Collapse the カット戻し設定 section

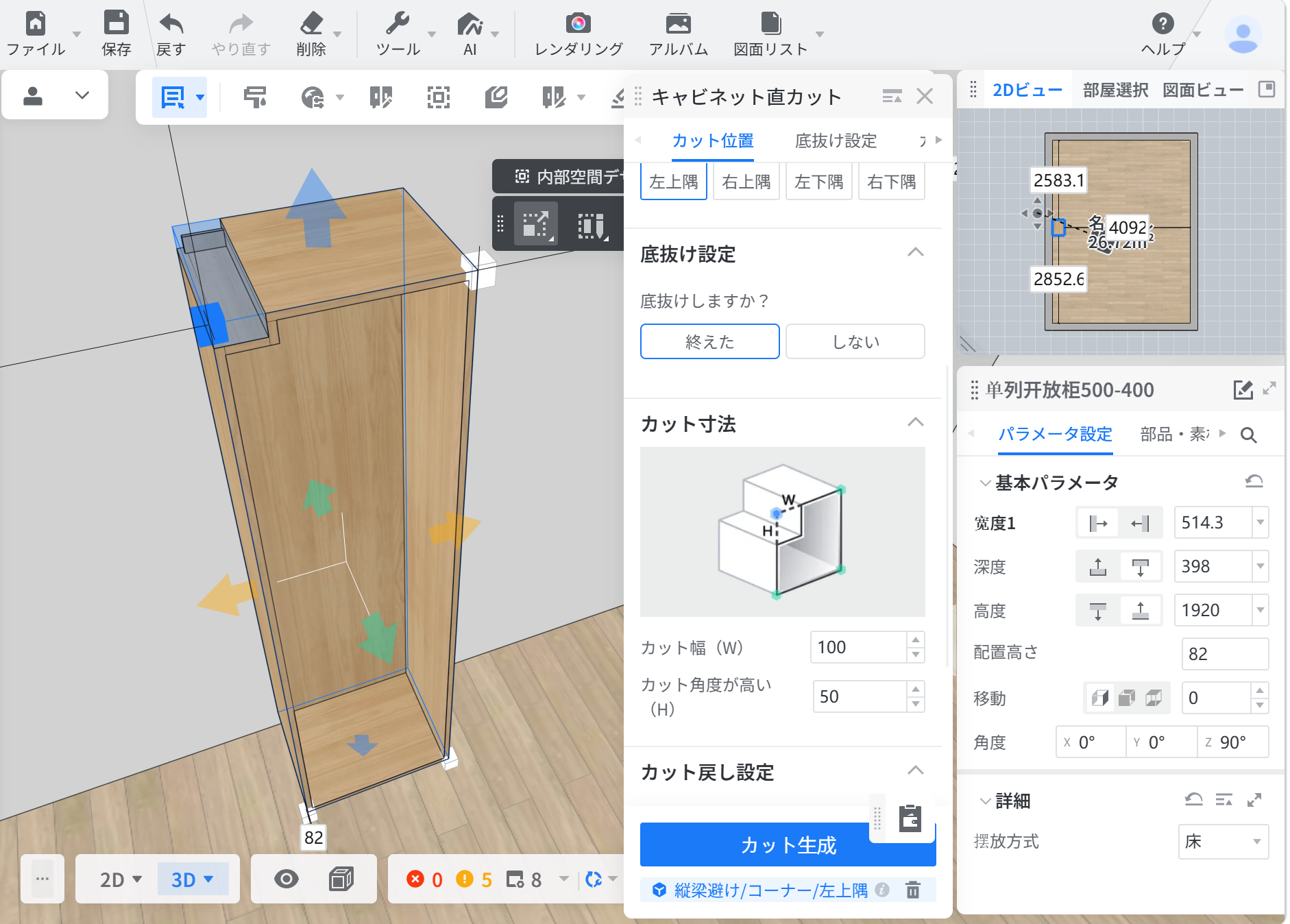(916, 770)
